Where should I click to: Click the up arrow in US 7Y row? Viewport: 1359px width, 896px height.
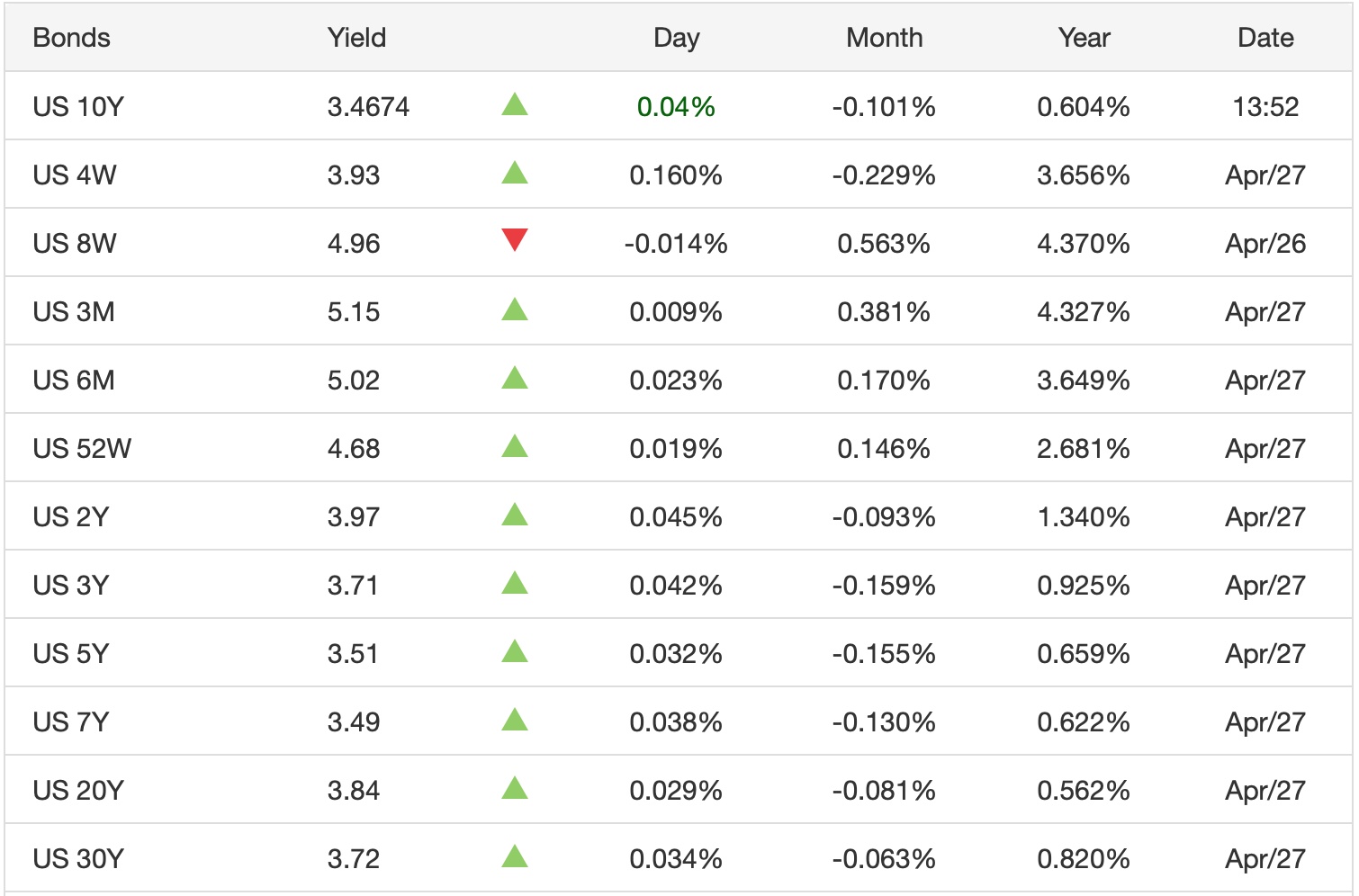[x=514, y=721]
